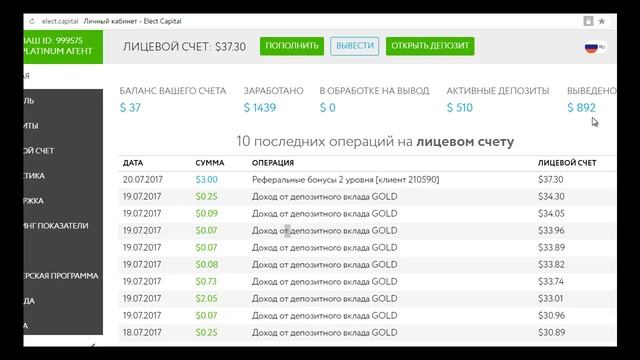The height and width of the screenshot is (360, 640).
Task: Click the ВЫВЕСТИ button
Action: click(355, 46)
